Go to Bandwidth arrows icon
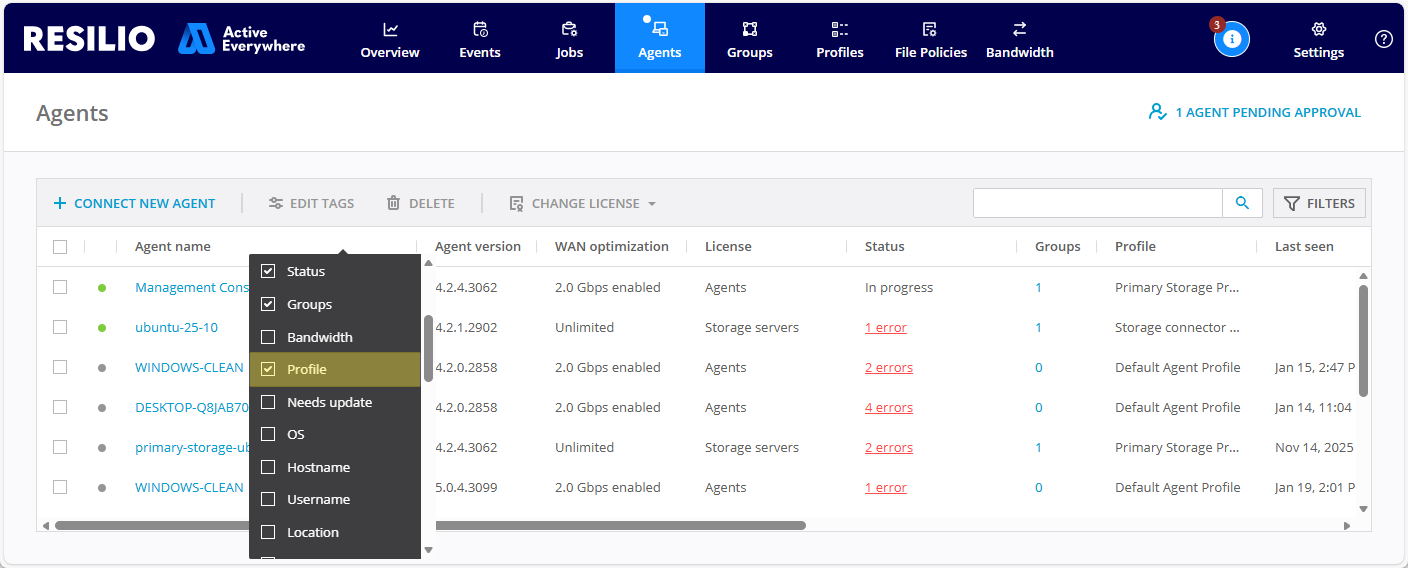Image resolution: width=1408 pixels, height=568 pixels. pos(1019,29)
